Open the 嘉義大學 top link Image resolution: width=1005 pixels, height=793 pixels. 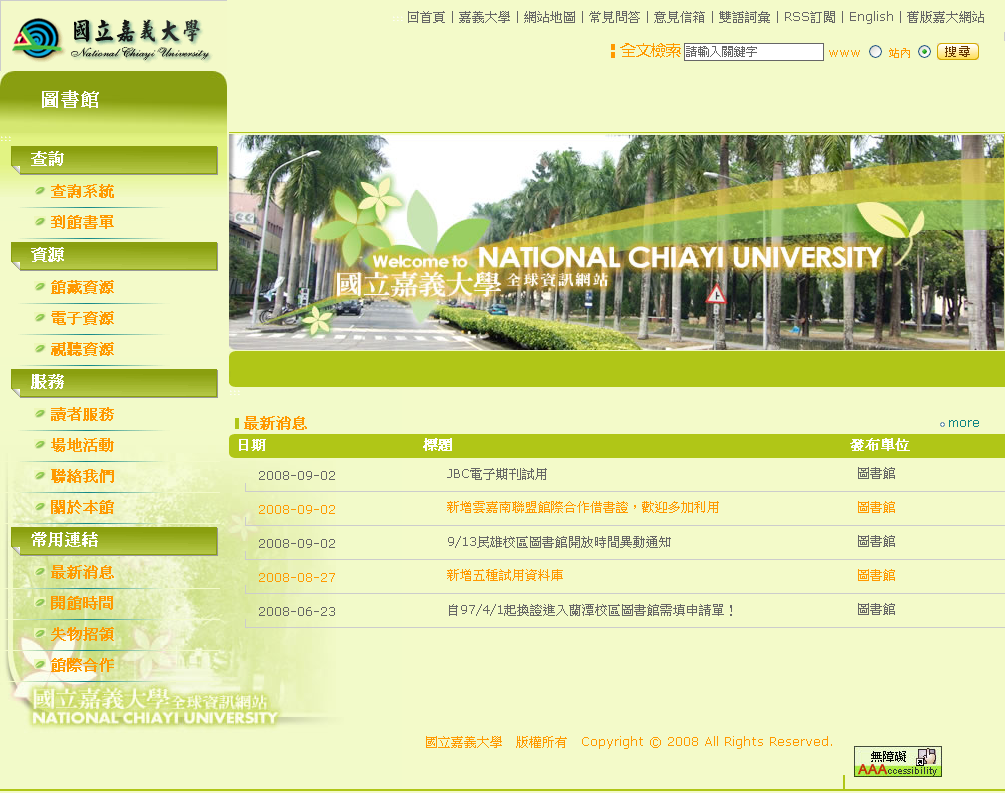(484, 17)
